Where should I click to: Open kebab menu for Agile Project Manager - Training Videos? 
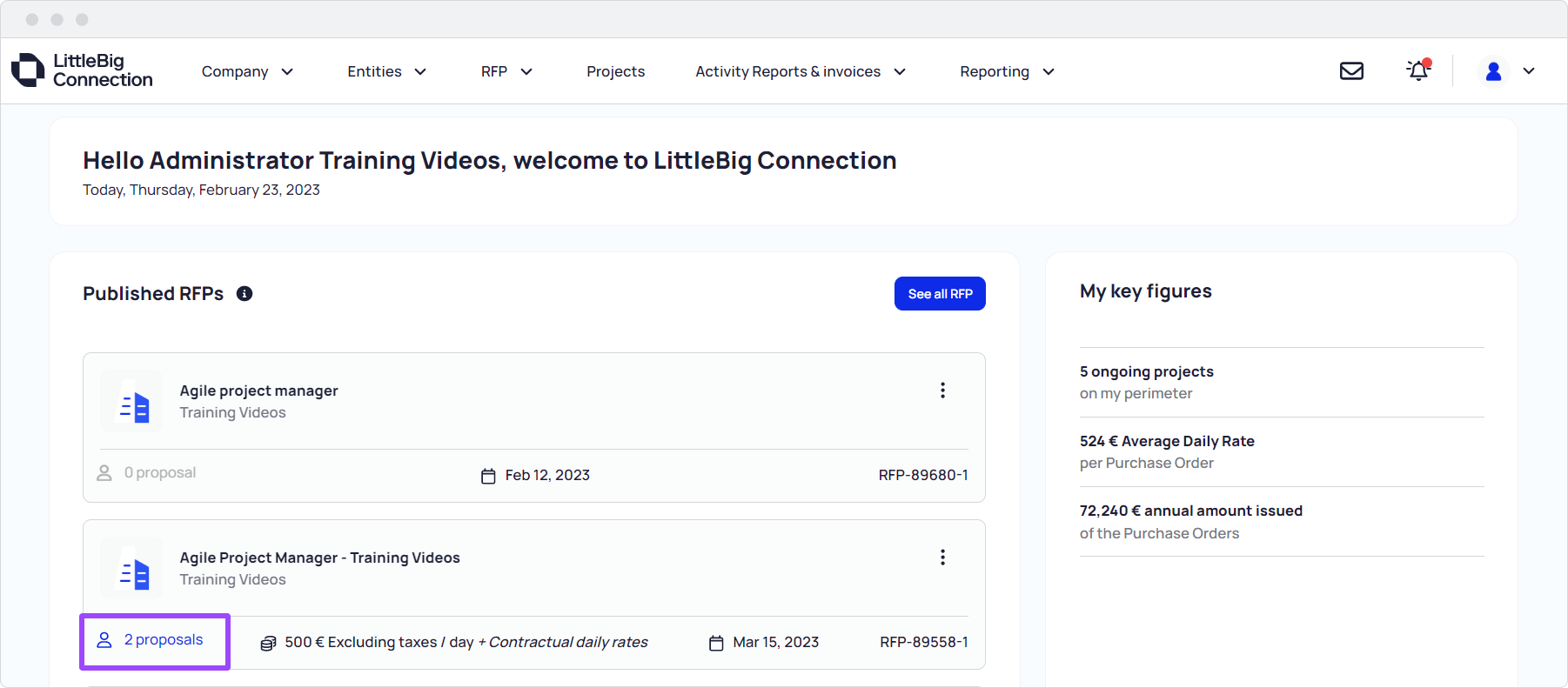(x=942, y=558)
